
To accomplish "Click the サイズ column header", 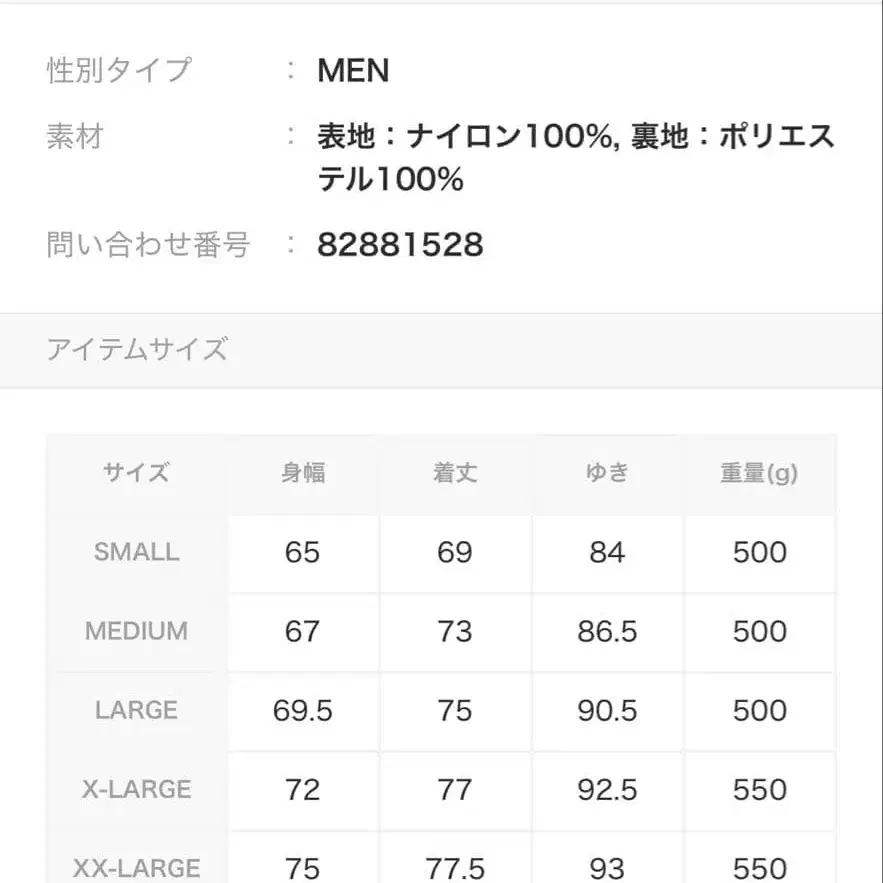I will [136, 473].
